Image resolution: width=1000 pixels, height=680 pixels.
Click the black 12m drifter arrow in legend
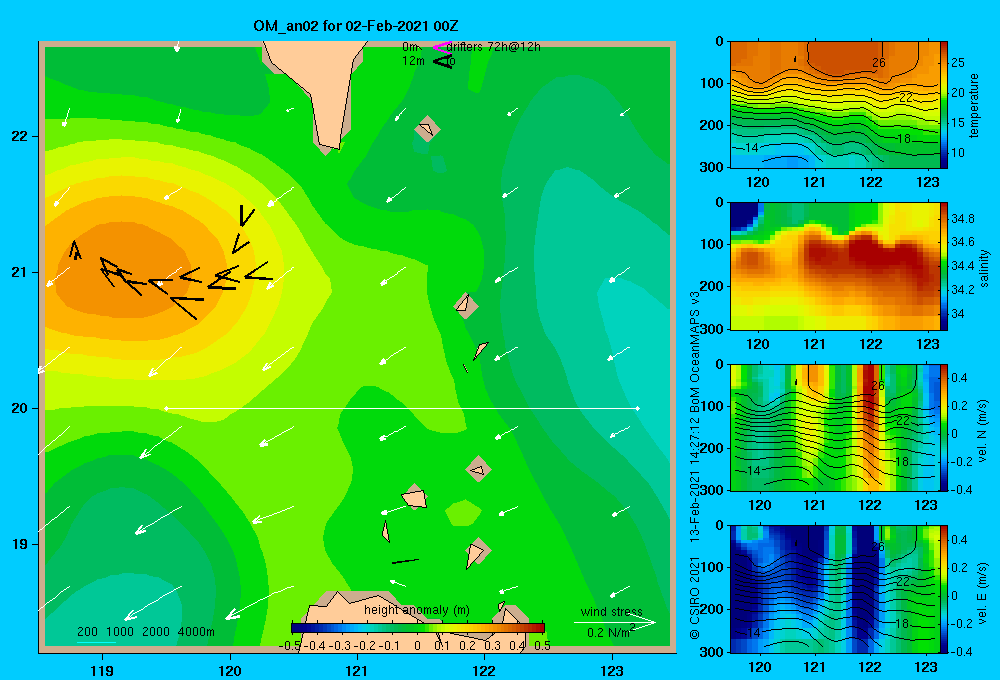[x=443, y=61]
